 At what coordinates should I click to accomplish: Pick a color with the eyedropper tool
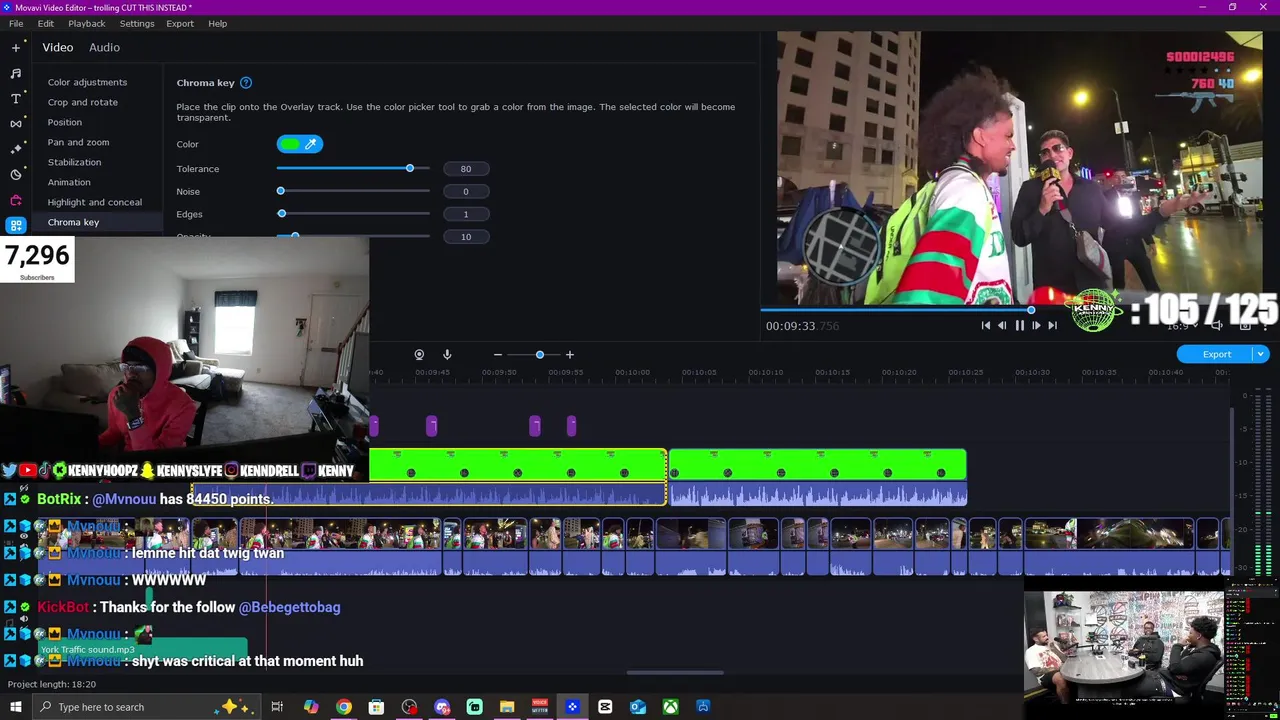311,144
